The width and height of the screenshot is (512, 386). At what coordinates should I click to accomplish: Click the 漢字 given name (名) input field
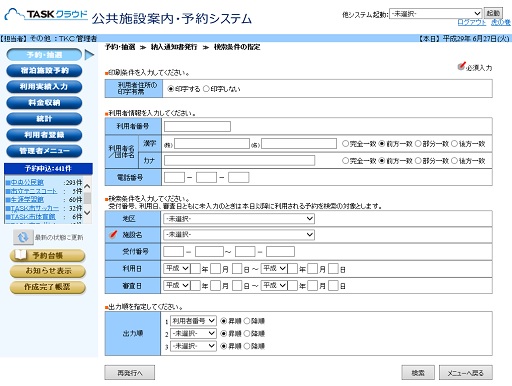tap(299, 144)
